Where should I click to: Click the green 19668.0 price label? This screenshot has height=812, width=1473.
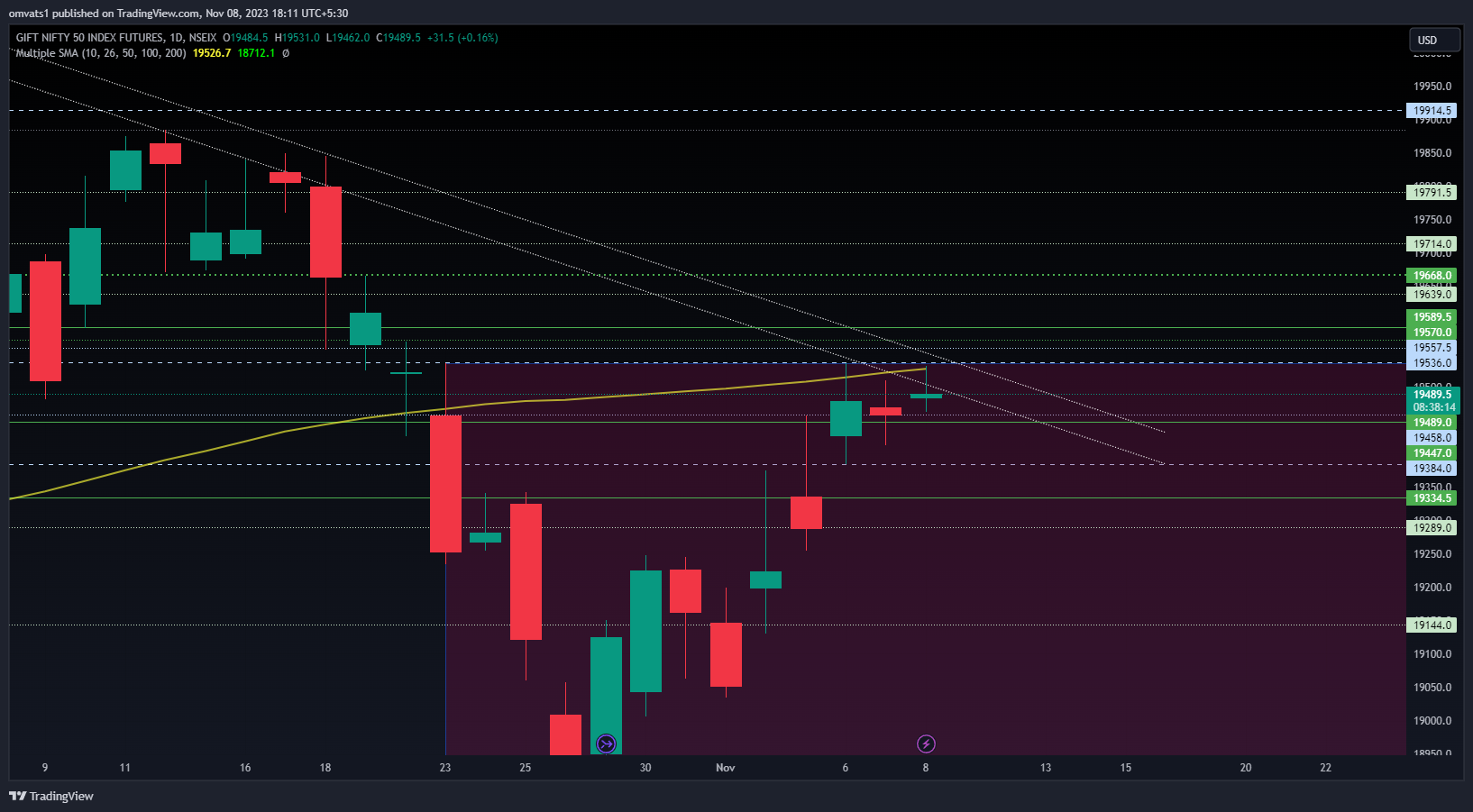(1432, 276)
